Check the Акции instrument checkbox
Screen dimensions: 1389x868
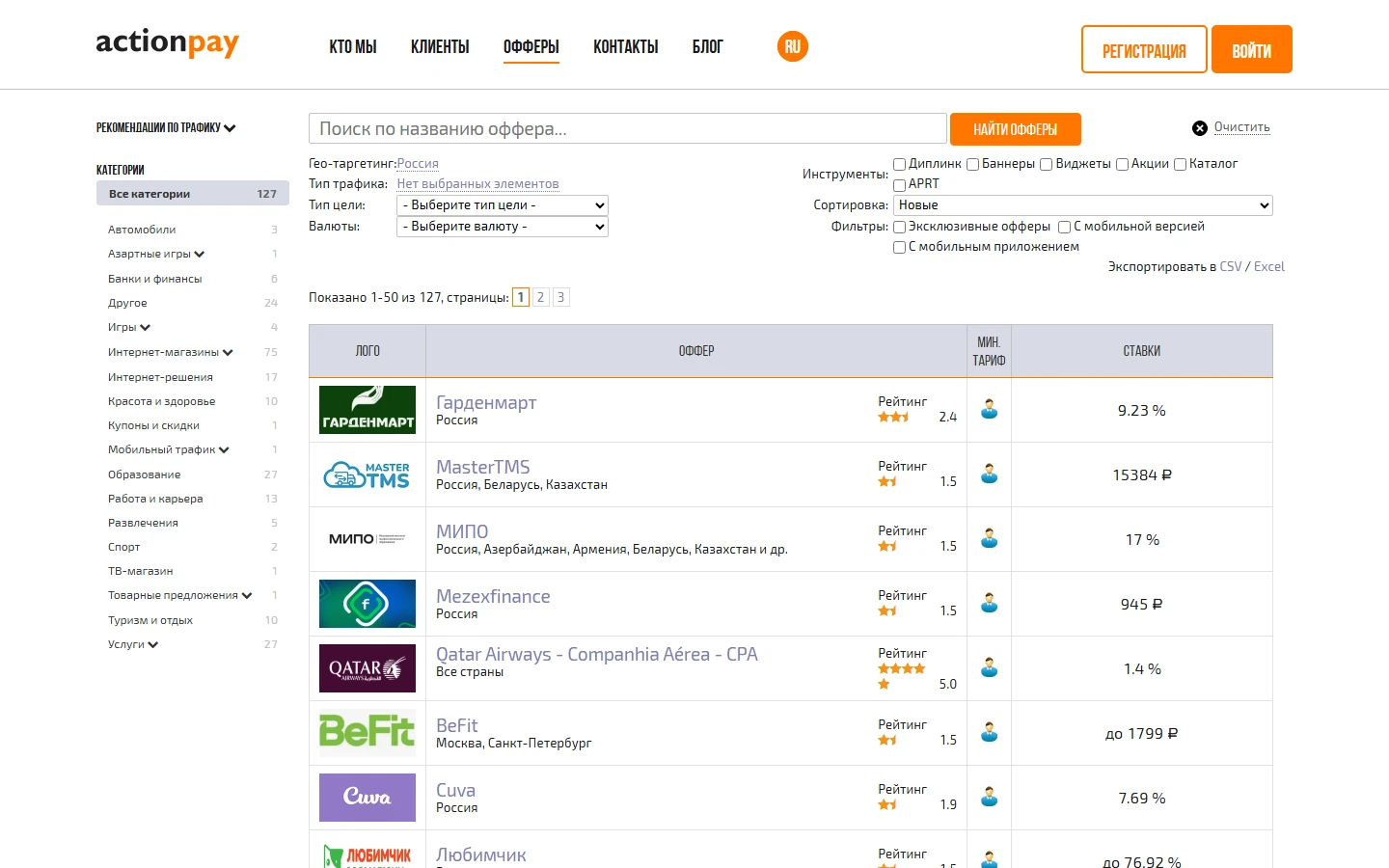[x=1122, y=165]
